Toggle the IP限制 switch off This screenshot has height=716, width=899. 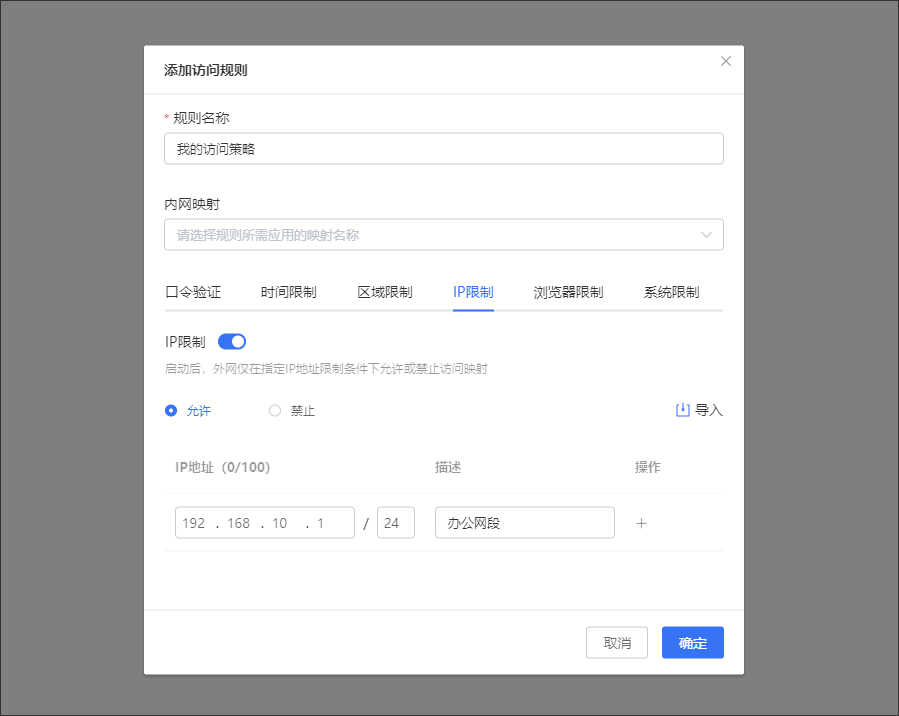point(232,342)
